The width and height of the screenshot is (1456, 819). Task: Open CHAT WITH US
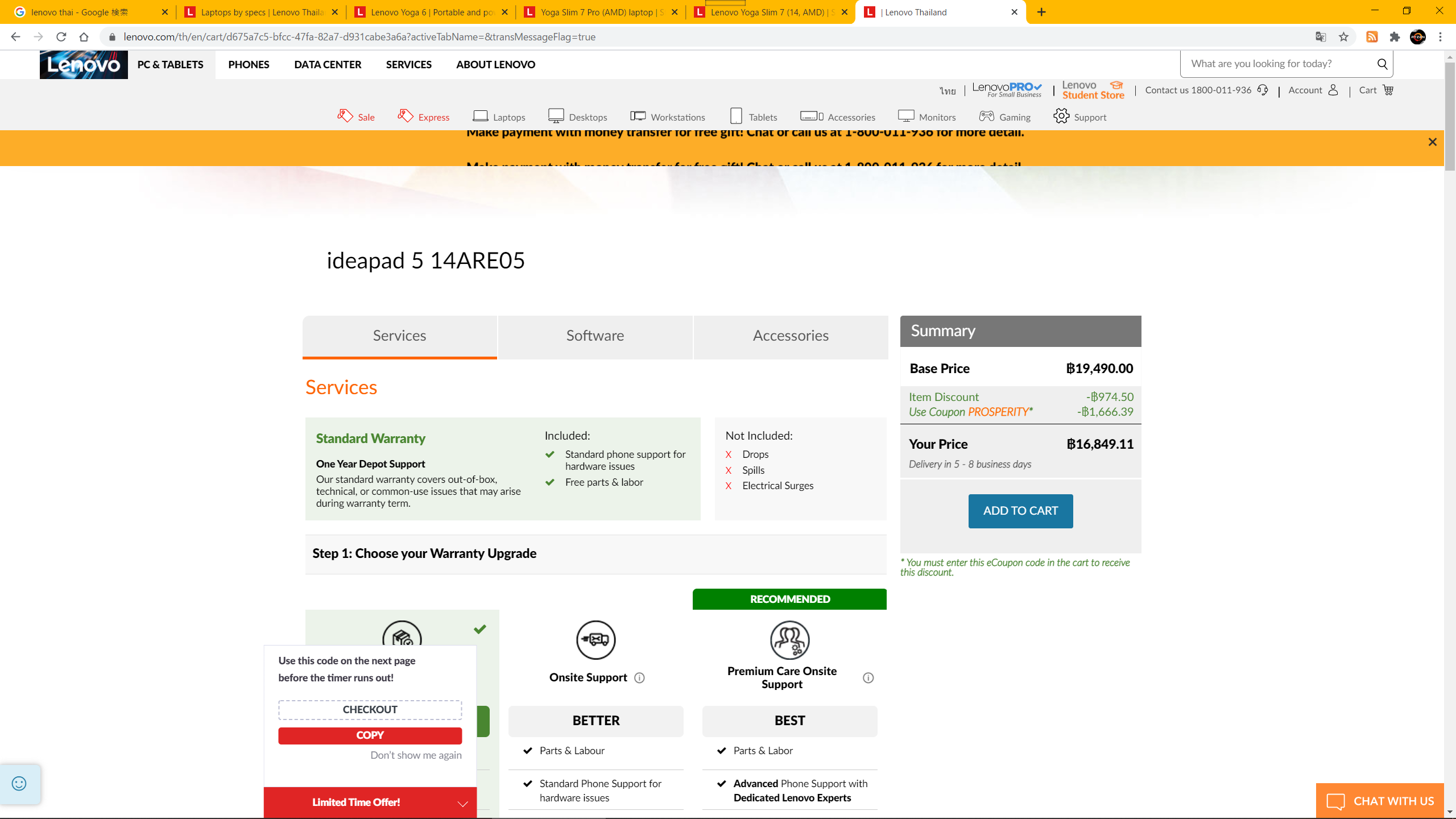tap(1380, 801)
